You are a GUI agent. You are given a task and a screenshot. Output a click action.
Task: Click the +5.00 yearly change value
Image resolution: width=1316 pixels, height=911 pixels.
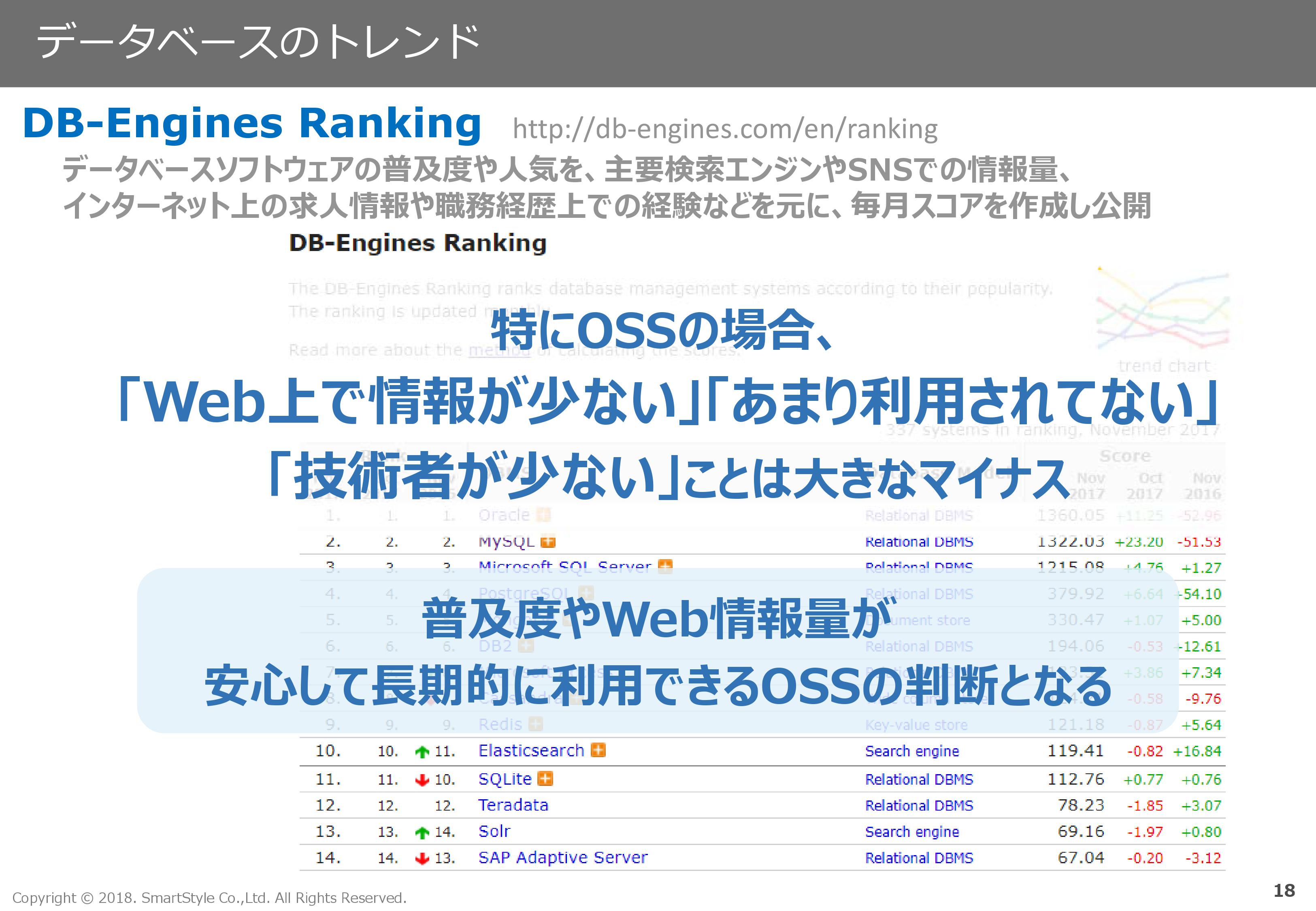tap(1201, 620)
